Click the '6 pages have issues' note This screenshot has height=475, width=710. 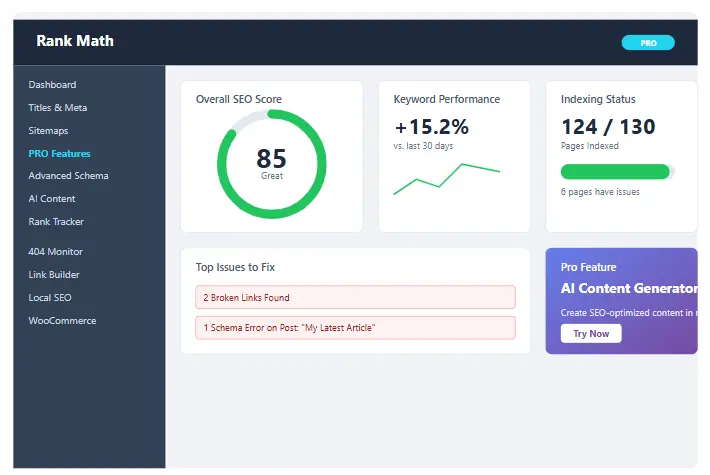pos(600,192)
